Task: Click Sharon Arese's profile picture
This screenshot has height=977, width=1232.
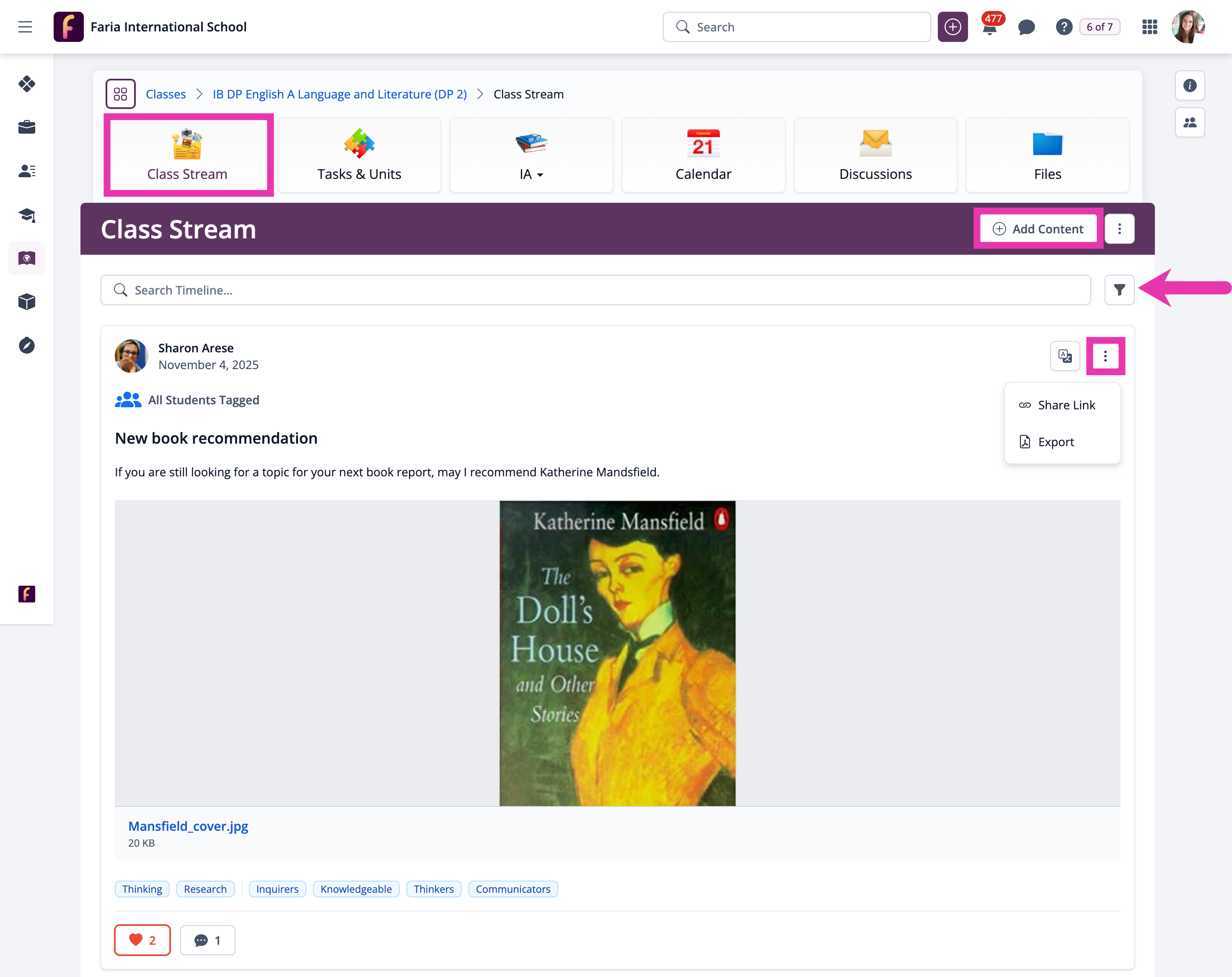Action: click(132, 356)
